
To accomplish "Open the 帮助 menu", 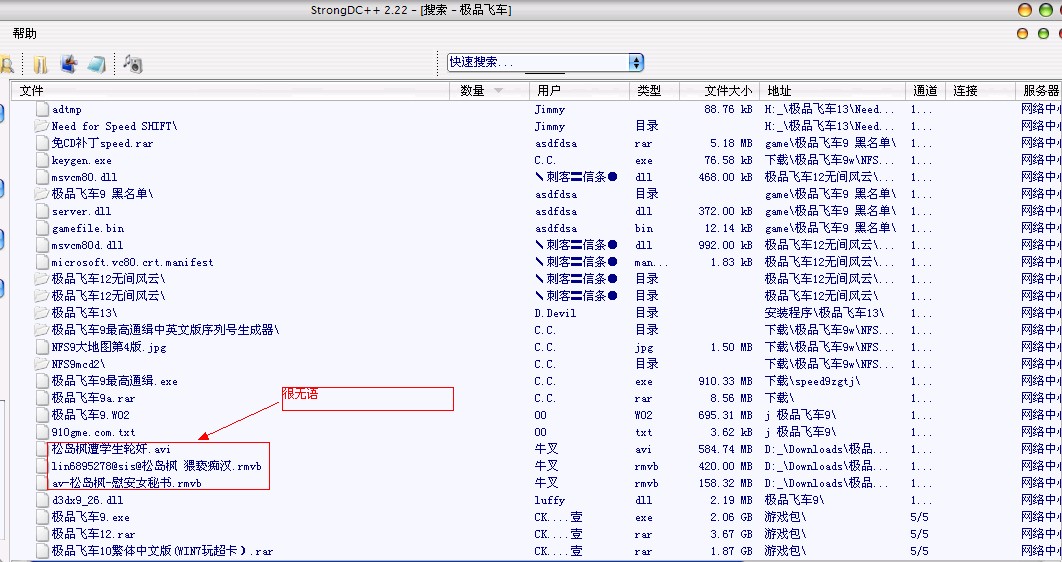I will click(x=24, y=33).
